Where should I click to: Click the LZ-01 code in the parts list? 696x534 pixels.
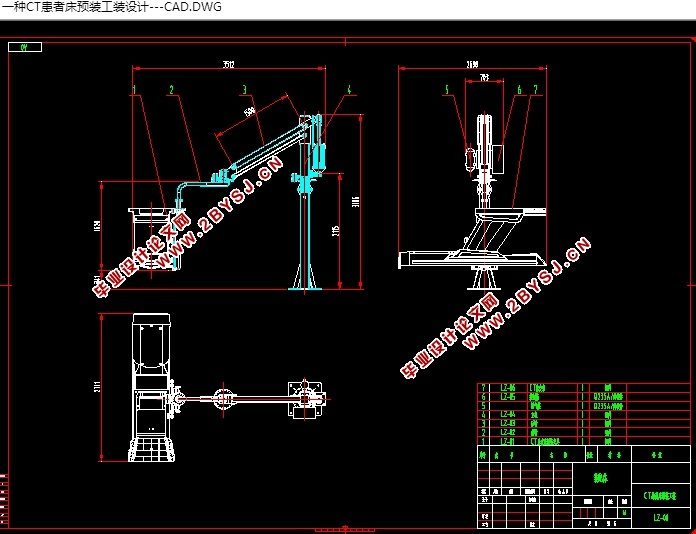click(x=508, y=441)
